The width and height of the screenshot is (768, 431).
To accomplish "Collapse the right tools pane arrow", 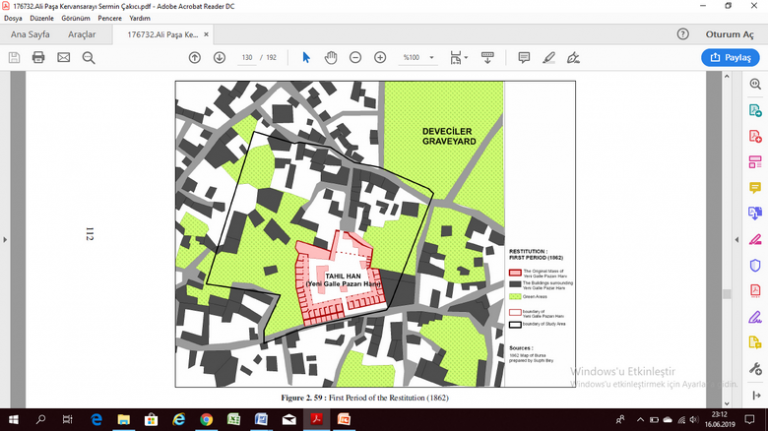I will click(x=735, y=240).
